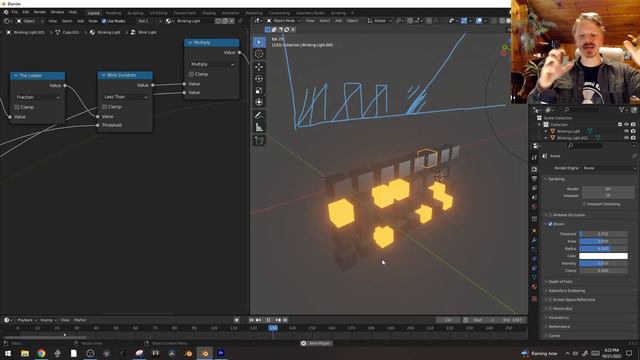Open the Object Mode dropdown in viewport
640x360 pixels.
point(283,20)
